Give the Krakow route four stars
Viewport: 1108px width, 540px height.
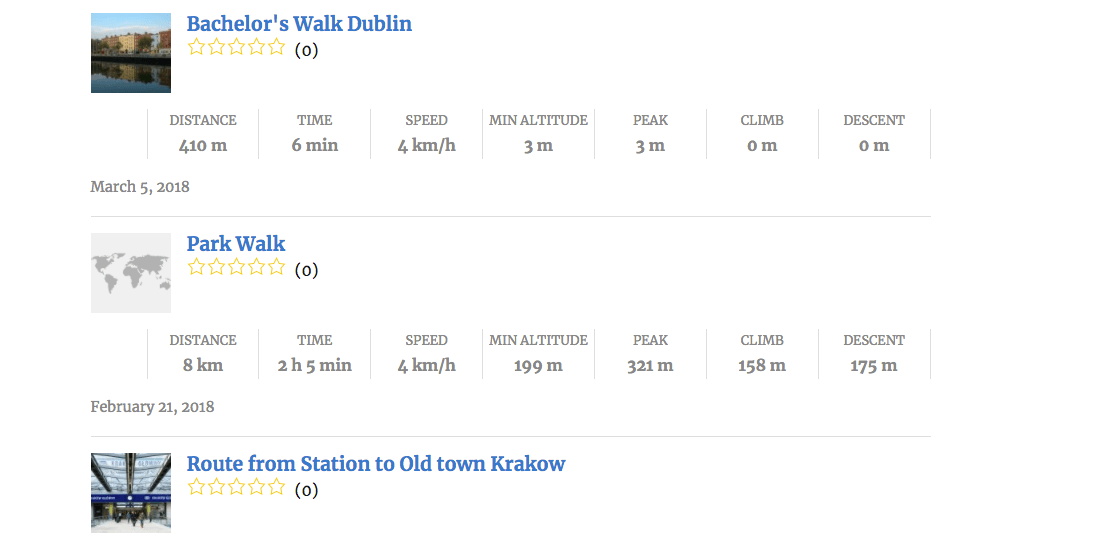[x=257, y=487]
